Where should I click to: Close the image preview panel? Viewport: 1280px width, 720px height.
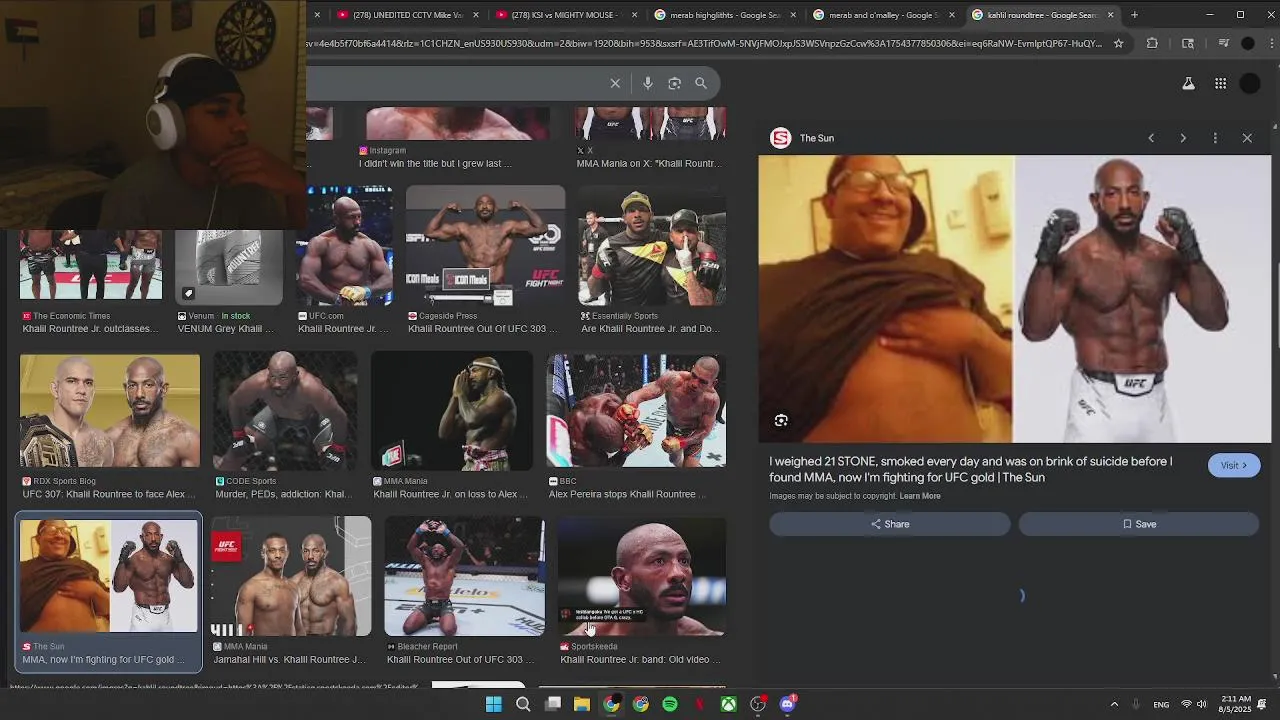coord(1247,138)
